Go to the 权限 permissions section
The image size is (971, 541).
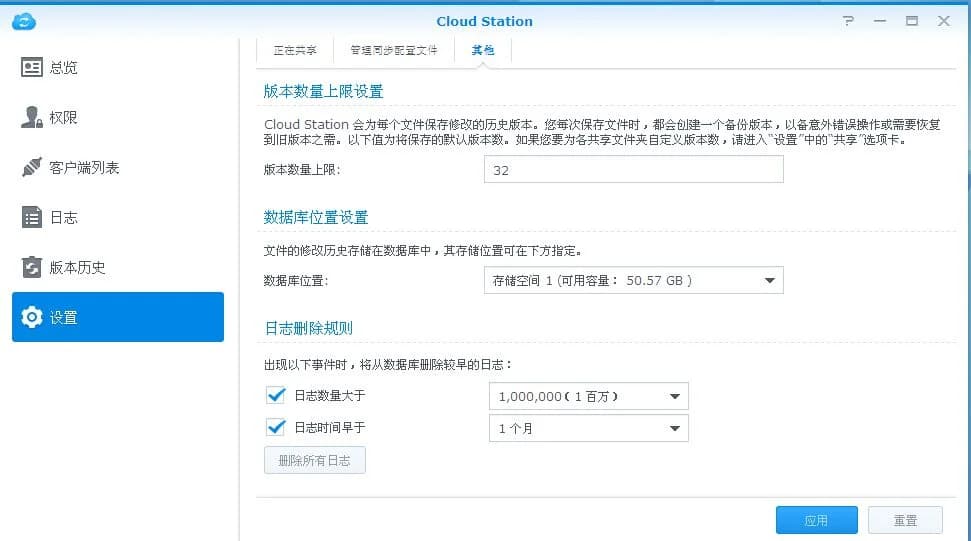pos(118,118)
